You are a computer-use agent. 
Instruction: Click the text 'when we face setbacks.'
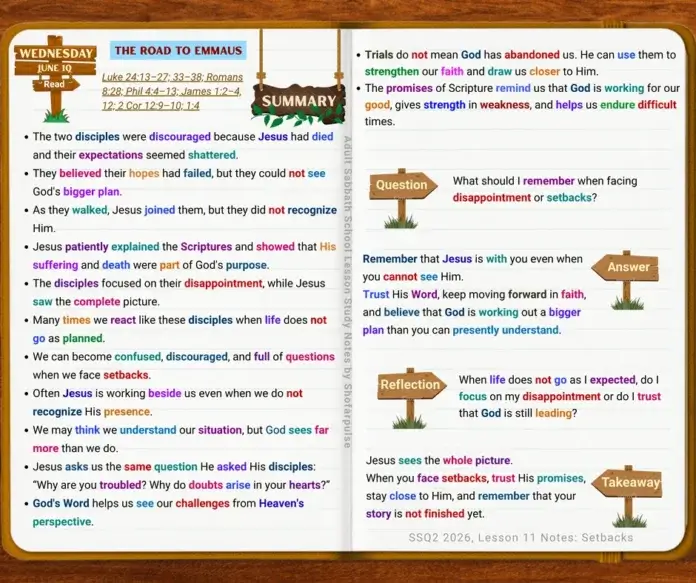(91, 375)
